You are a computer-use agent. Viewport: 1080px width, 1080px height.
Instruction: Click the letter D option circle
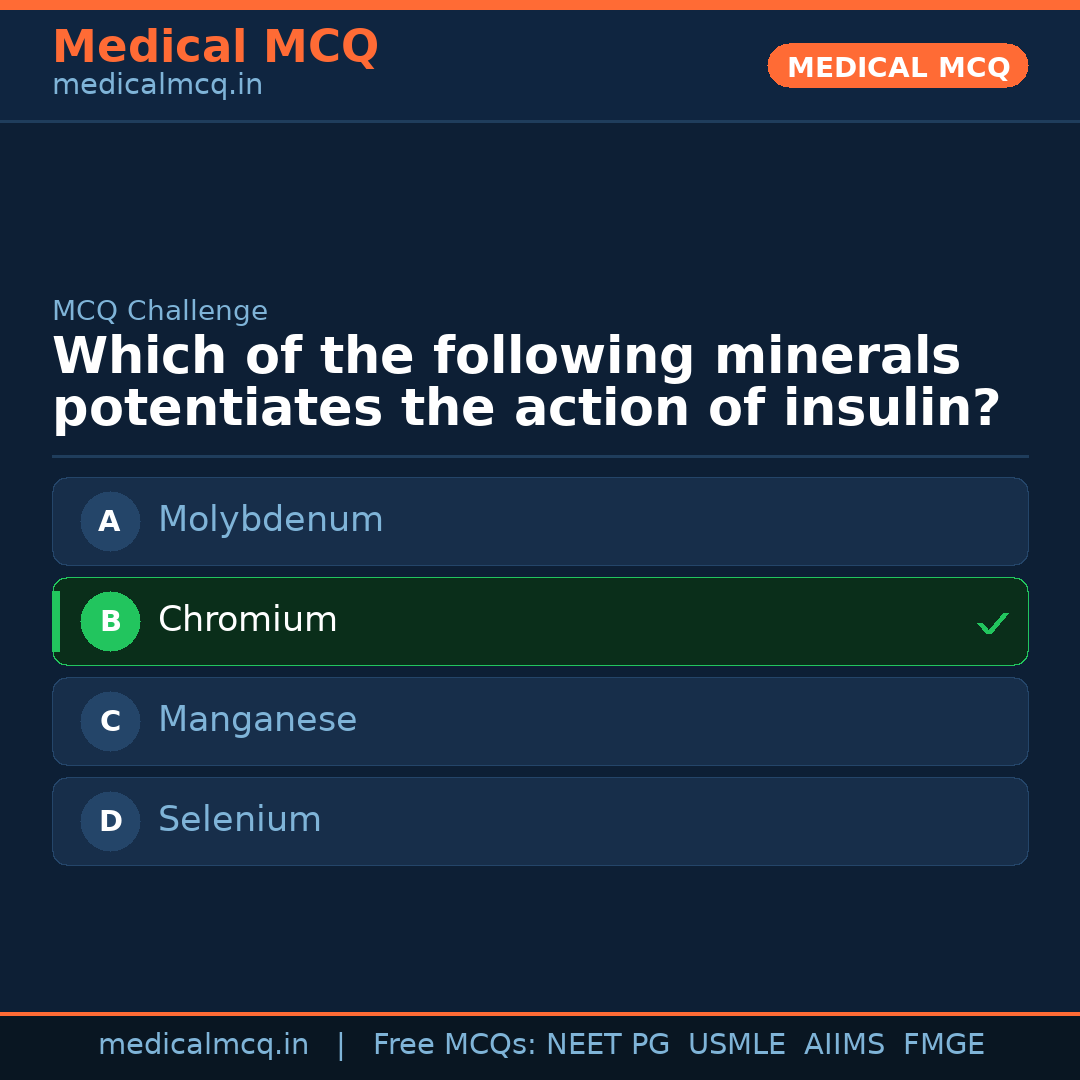click(x=110, y=821)
